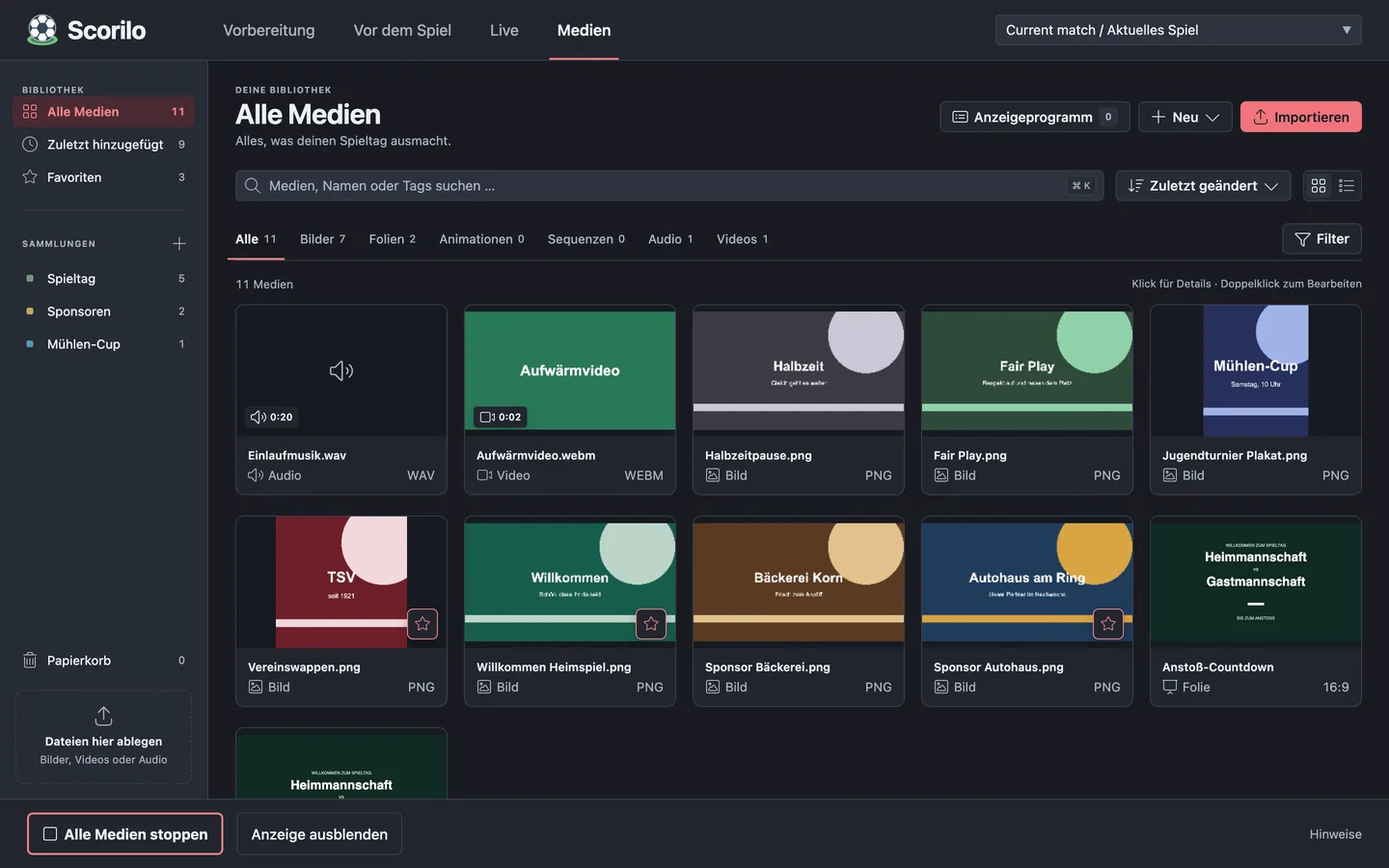This screenshot has height=868, width=1389.
Task: Switch to Live tab
Action: point(504,30)
